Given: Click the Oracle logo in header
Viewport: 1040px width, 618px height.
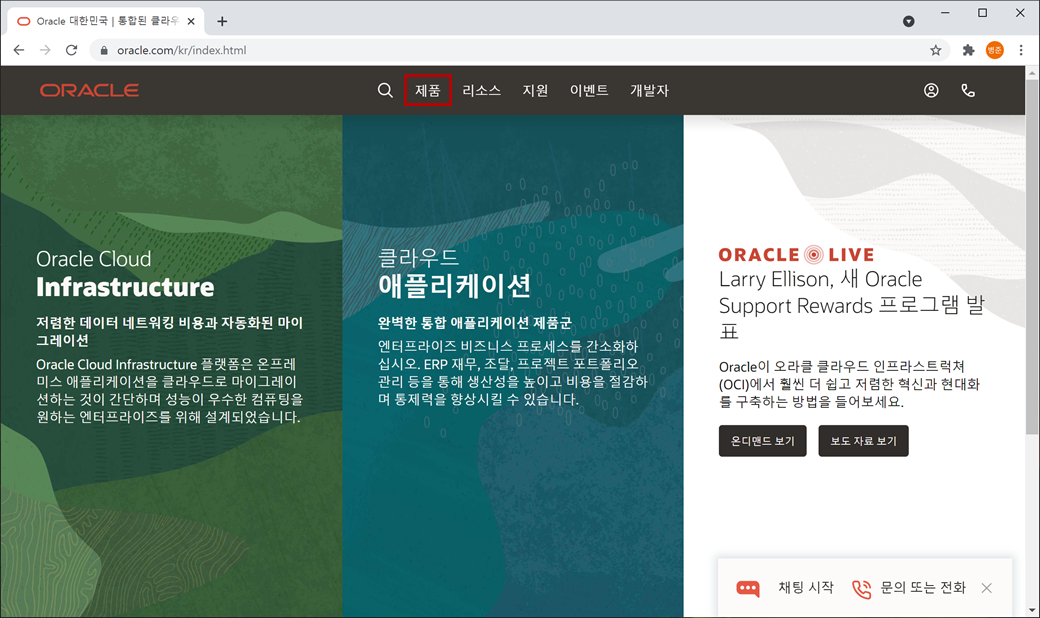Looking at the screenshot, I should point(90,90).
